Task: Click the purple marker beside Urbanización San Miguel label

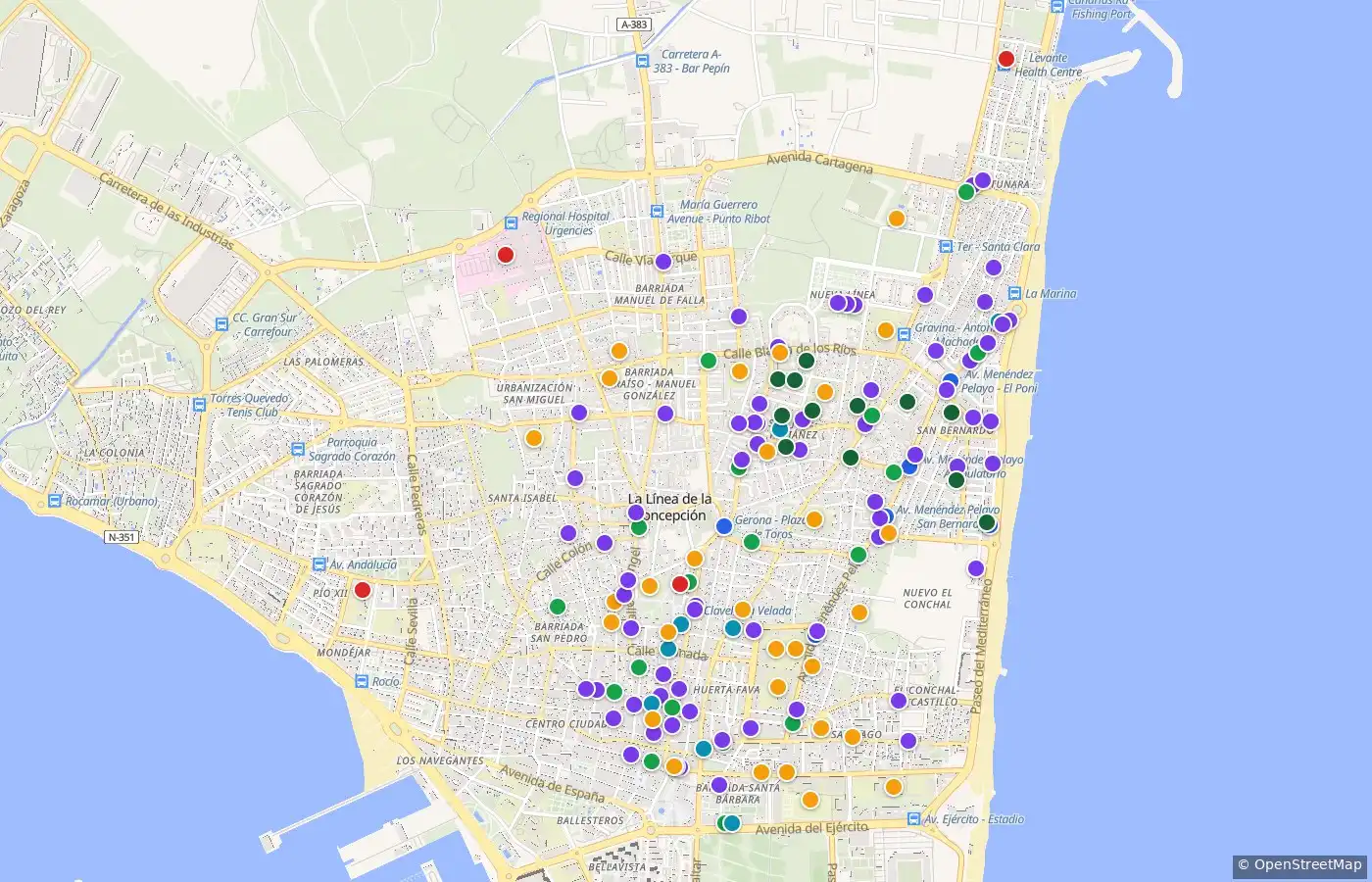Action: [579, 413]
